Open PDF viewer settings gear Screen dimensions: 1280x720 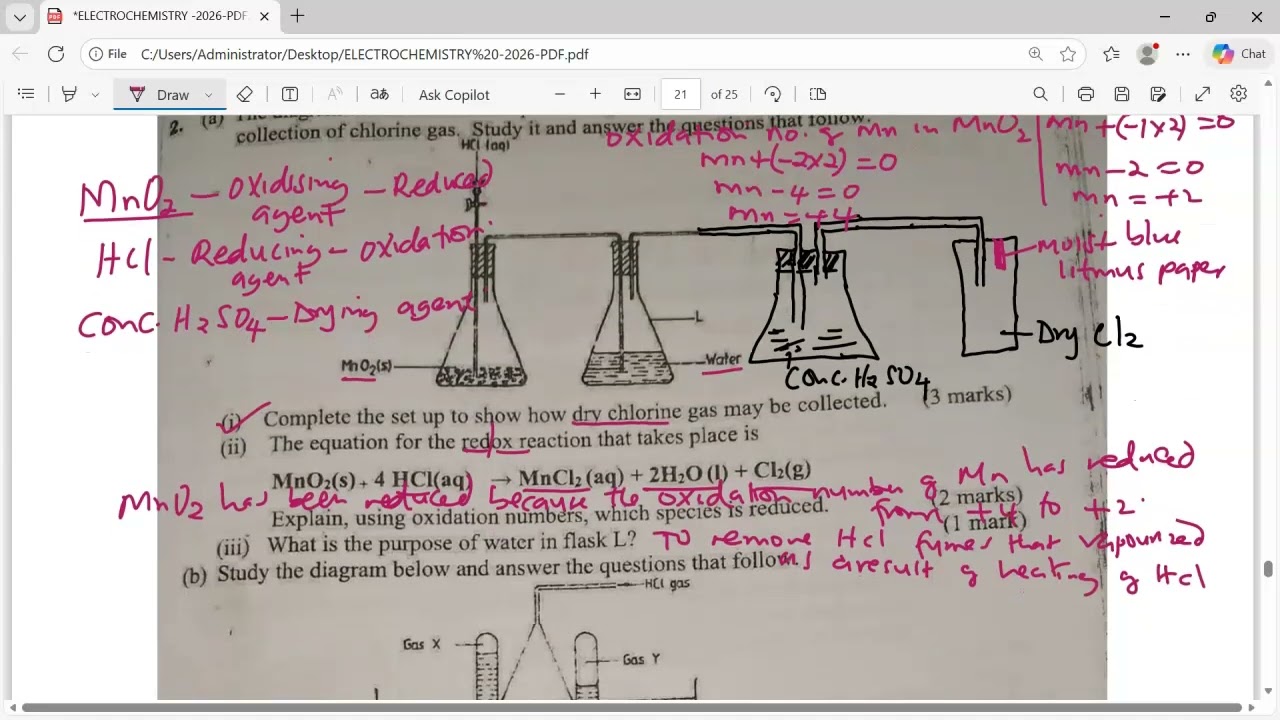point(1239,94)
